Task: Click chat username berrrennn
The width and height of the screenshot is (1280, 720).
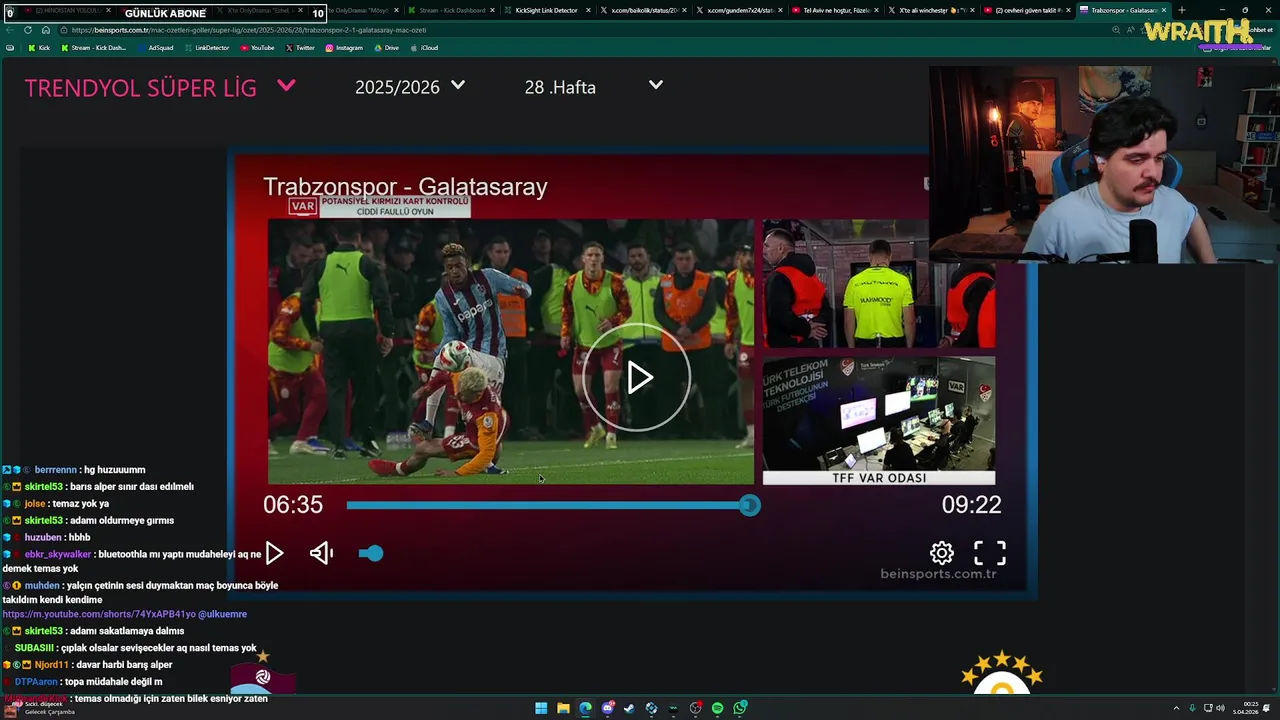Action: 55,470
